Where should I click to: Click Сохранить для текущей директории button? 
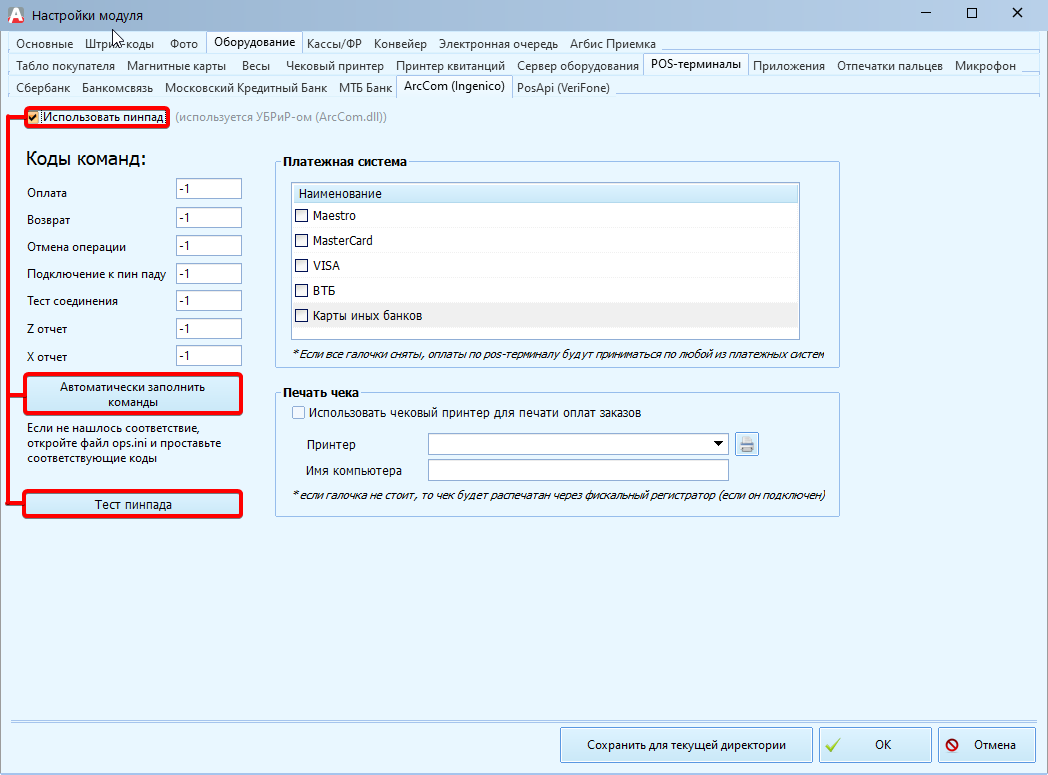coord(686,745)
